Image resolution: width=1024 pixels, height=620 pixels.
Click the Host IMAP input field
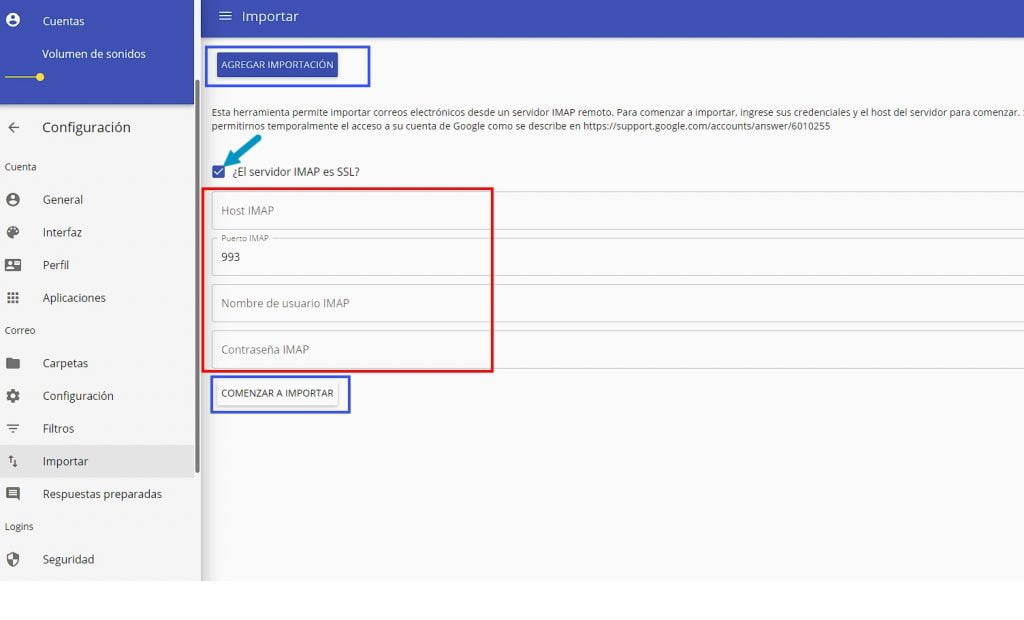[350, 210]
